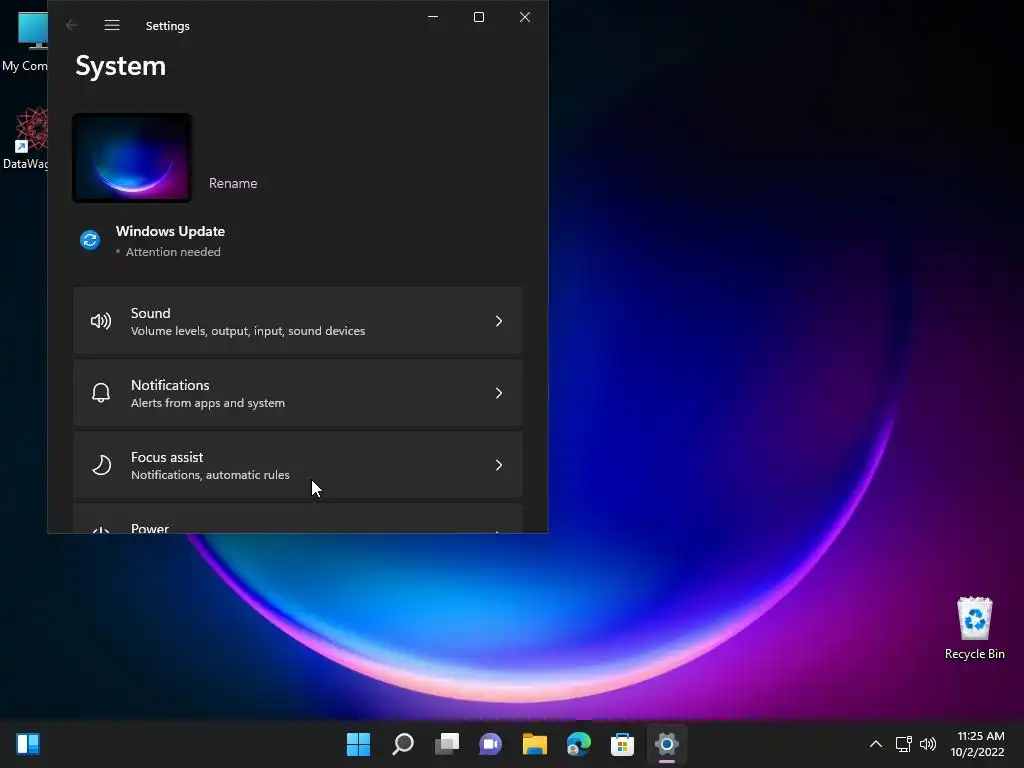The width and height of the screenshot is (1024, 768).
Task: Expand the Notifications row chevron
Action: [x=499, y=393]
